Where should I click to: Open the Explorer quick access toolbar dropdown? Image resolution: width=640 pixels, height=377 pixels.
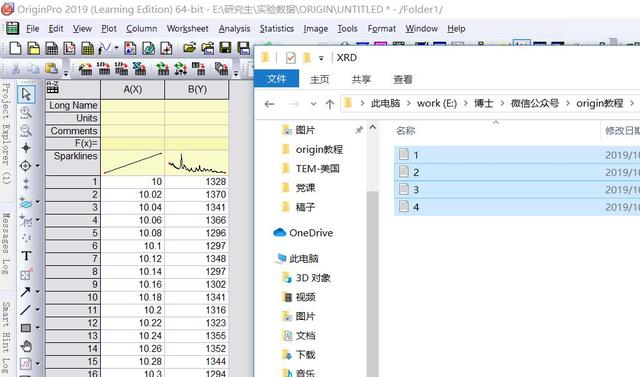pyautogui.click(x=321, y=58)
